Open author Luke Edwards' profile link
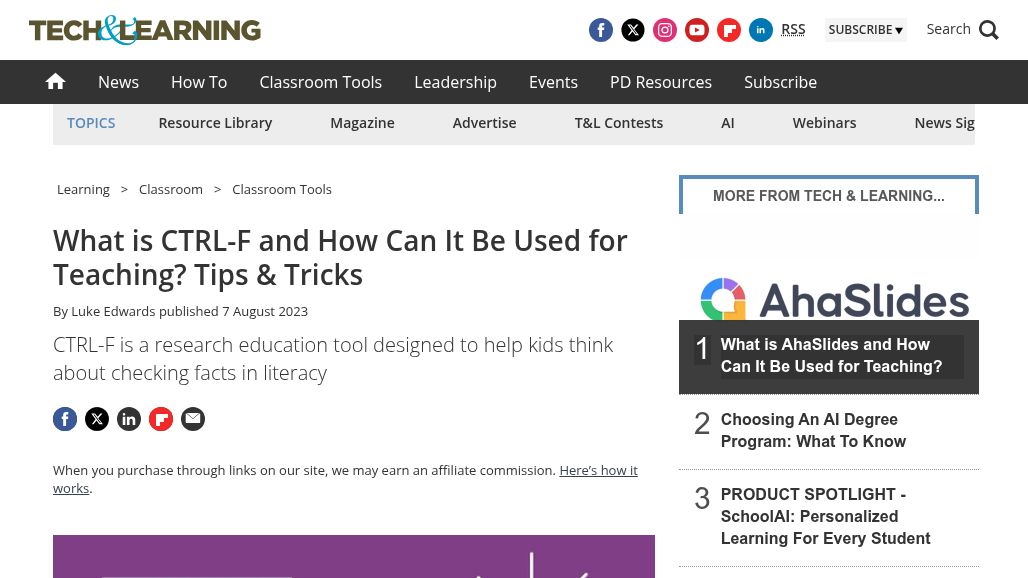 (113, 311)
